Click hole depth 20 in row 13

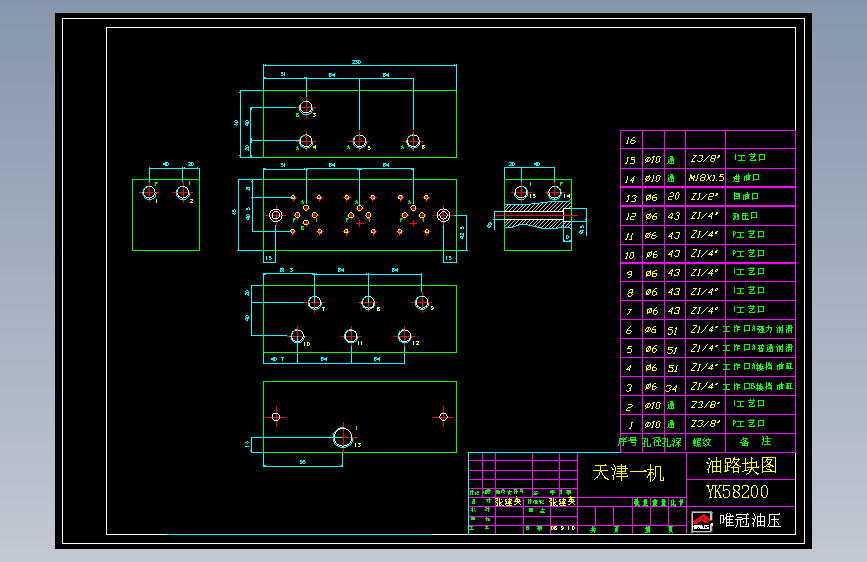pos(673,196)
